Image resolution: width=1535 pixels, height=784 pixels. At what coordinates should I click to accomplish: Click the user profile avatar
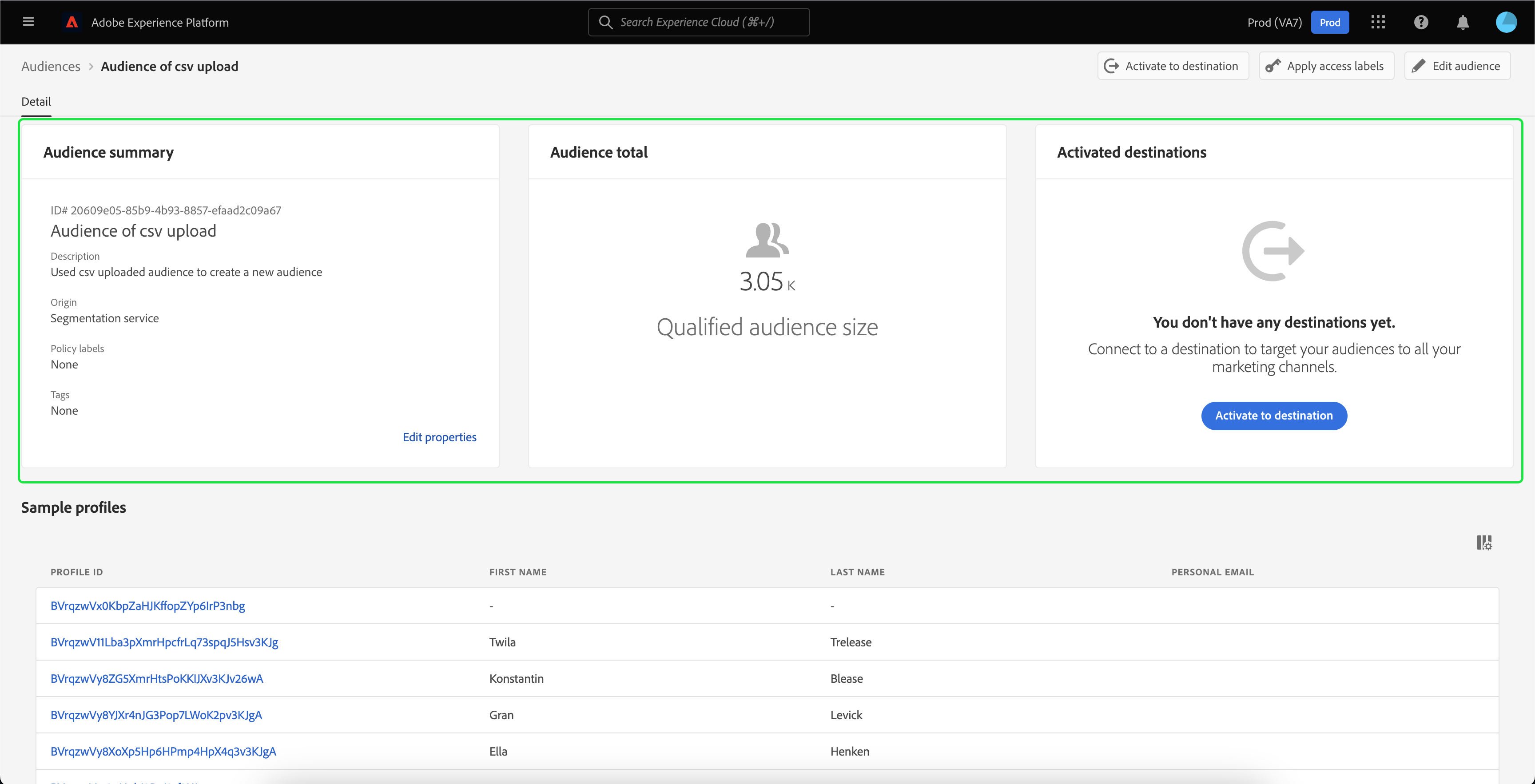pyautogui.click(x=1506, y=22)
